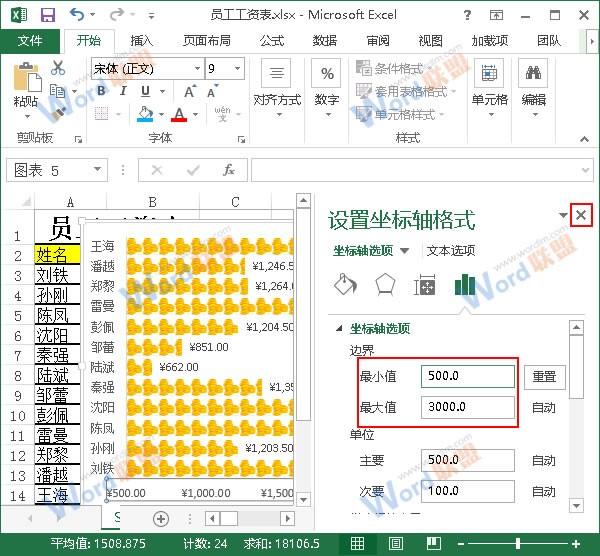Open the 对齐方式 alignment group

277,88
